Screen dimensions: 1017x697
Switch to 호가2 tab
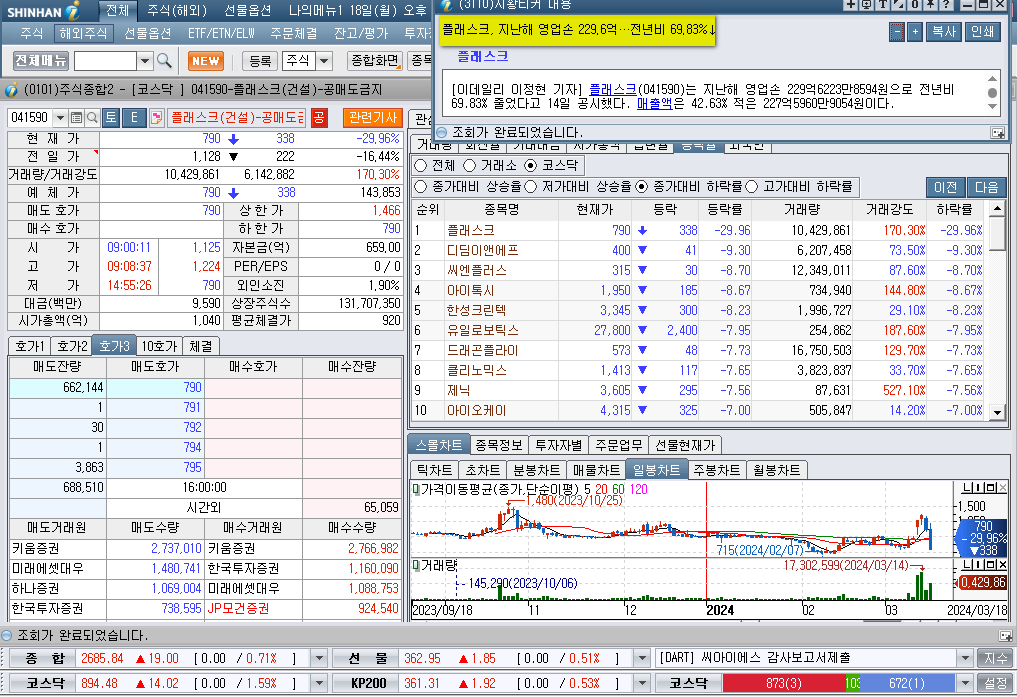(72, 346)
